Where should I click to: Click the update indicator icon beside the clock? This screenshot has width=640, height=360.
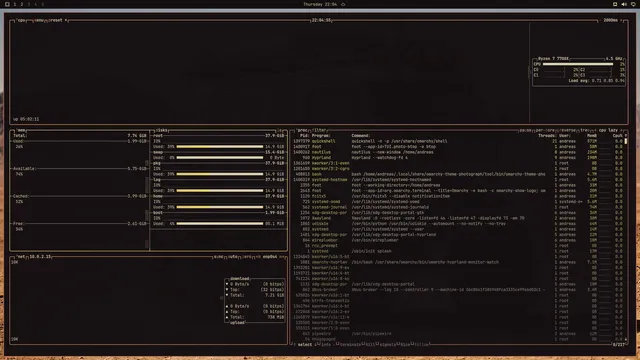point(343,4)
